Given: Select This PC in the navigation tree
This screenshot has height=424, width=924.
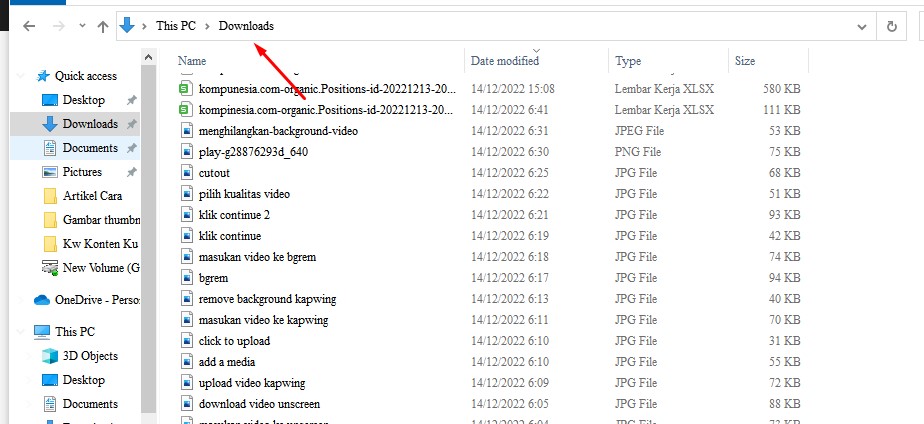Looking at the screenshot, I should pyautogui.click(x=75, y=332).
